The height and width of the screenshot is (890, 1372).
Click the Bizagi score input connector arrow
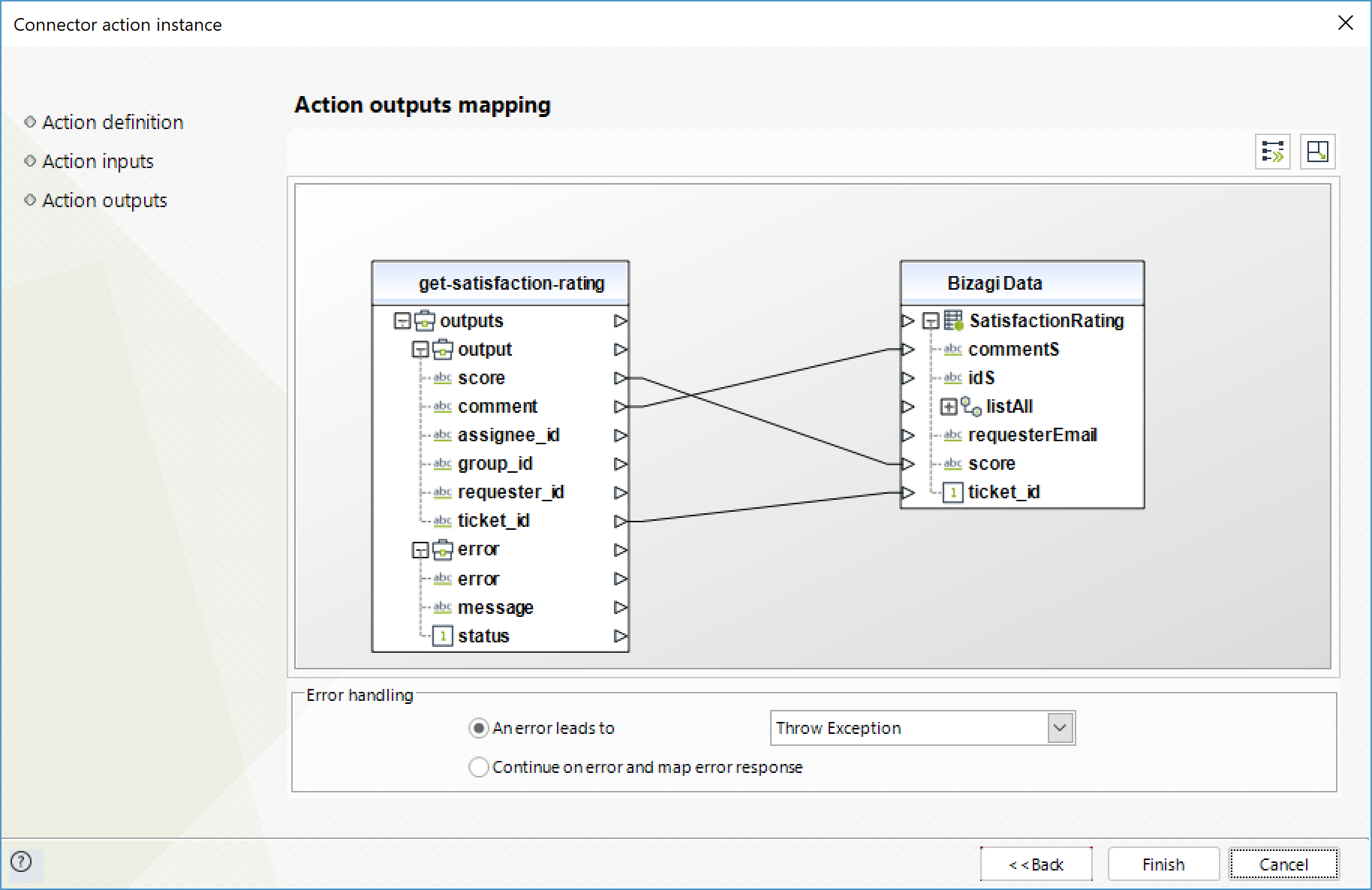click(908, 464)
